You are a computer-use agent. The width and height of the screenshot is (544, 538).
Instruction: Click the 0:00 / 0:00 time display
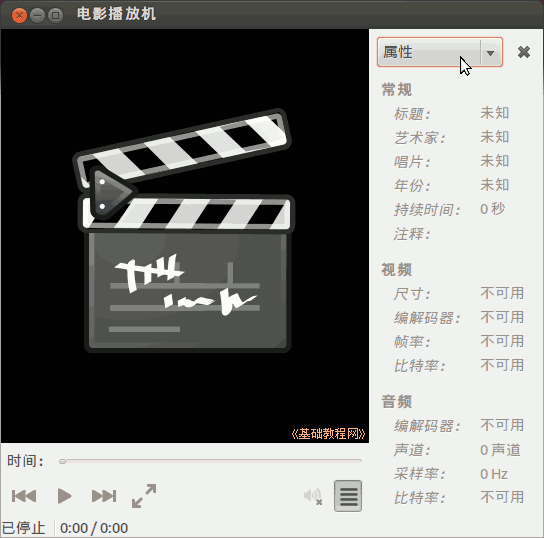[94, 528]
